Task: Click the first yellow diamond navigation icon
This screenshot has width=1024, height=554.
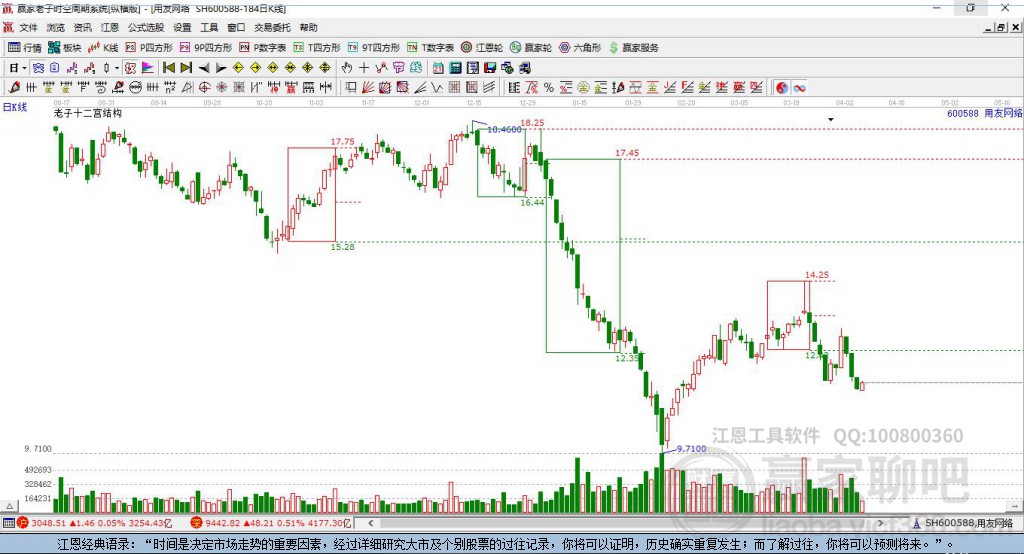Action: coord(238,68)
